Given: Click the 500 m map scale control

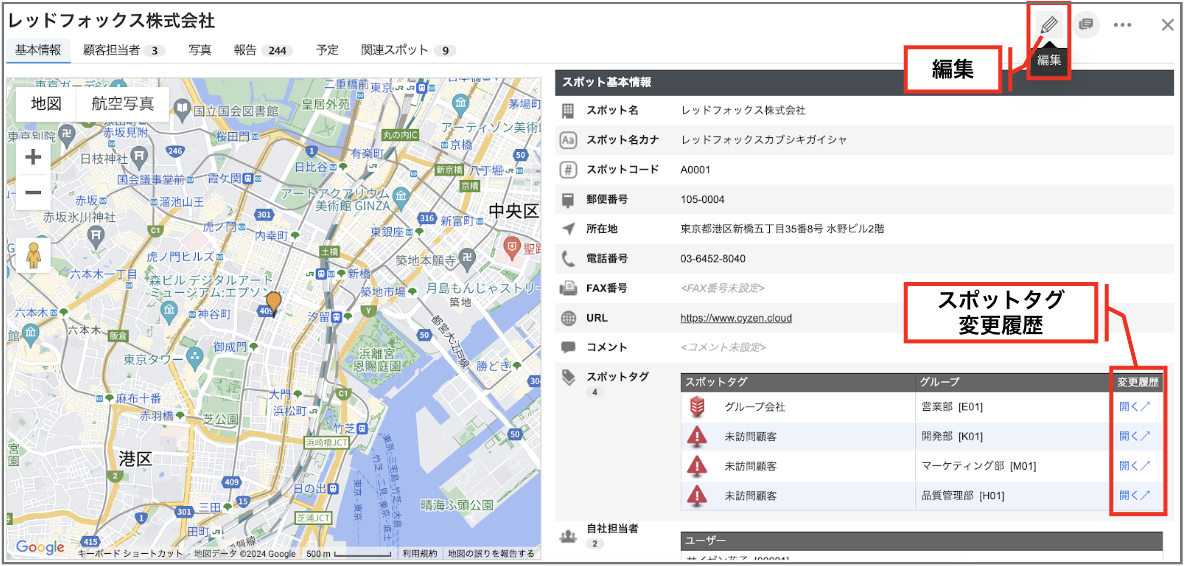Looking at the screenshot, I should point(351,554).
